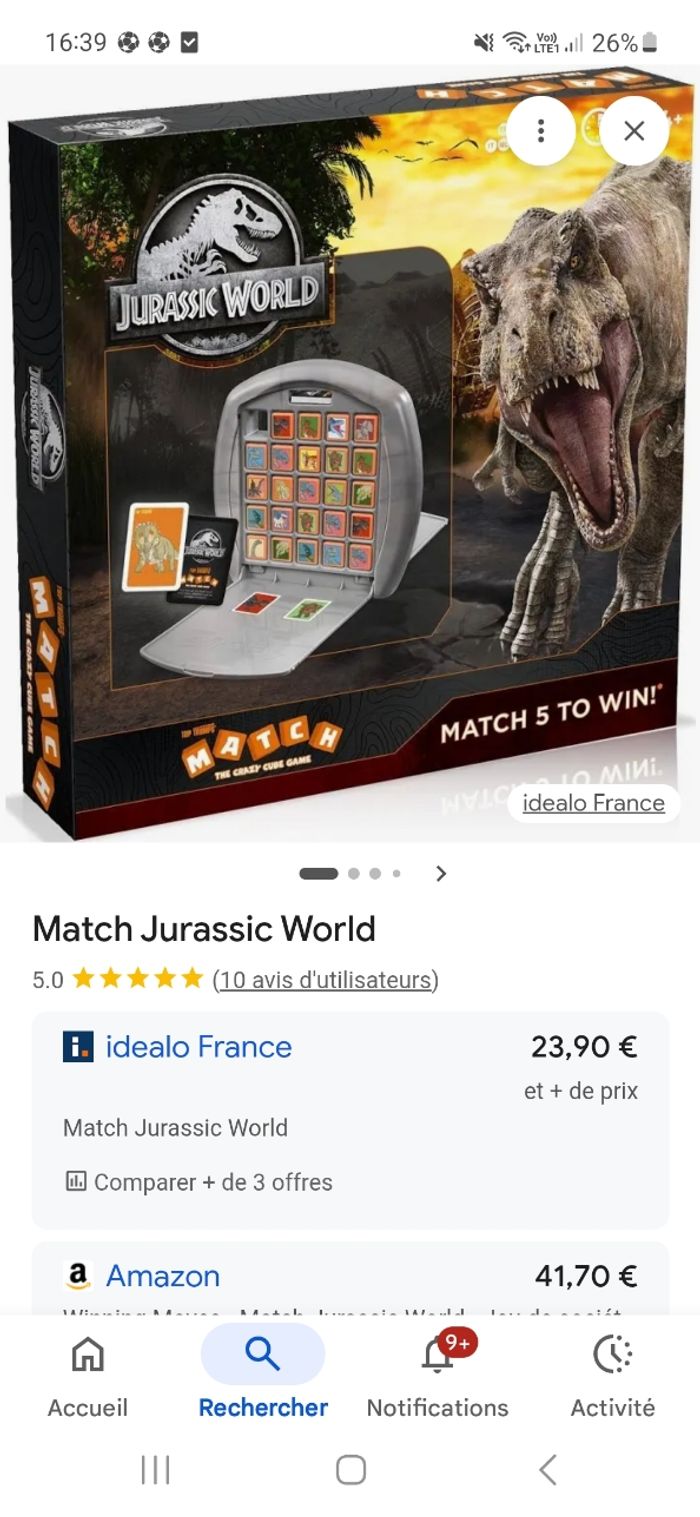The height and width of the screenshot is (1517, 700).
Task: Select the second image pagination dot
Action: pyautogui.click(x=353, y=873)
